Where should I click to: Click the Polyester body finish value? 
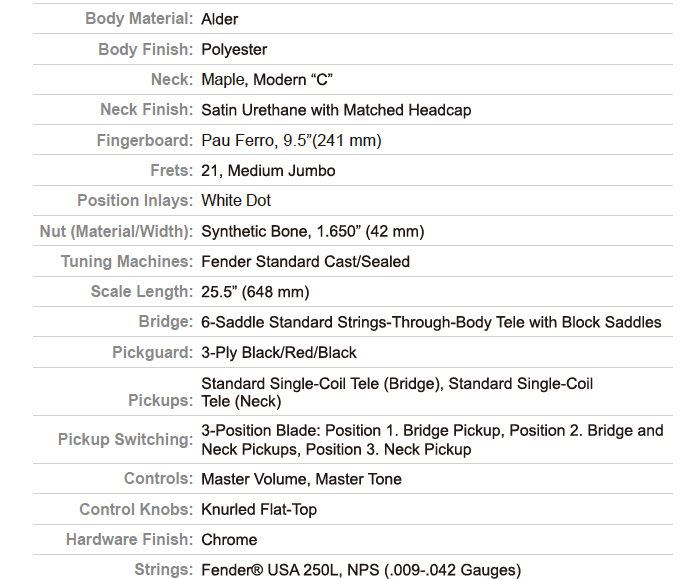point(234,49)
